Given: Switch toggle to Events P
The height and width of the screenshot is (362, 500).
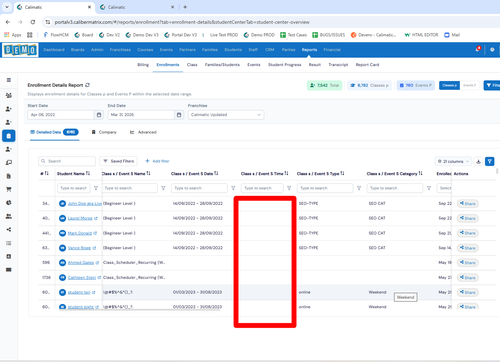Looking at the screenshot, I should (x=470, y=86).
